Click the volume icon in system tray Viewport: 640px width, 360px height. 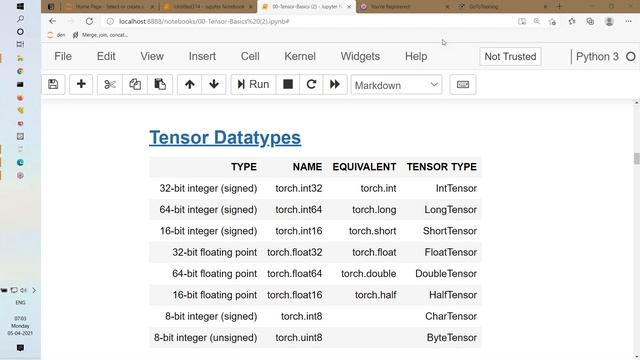coord(23,290)
